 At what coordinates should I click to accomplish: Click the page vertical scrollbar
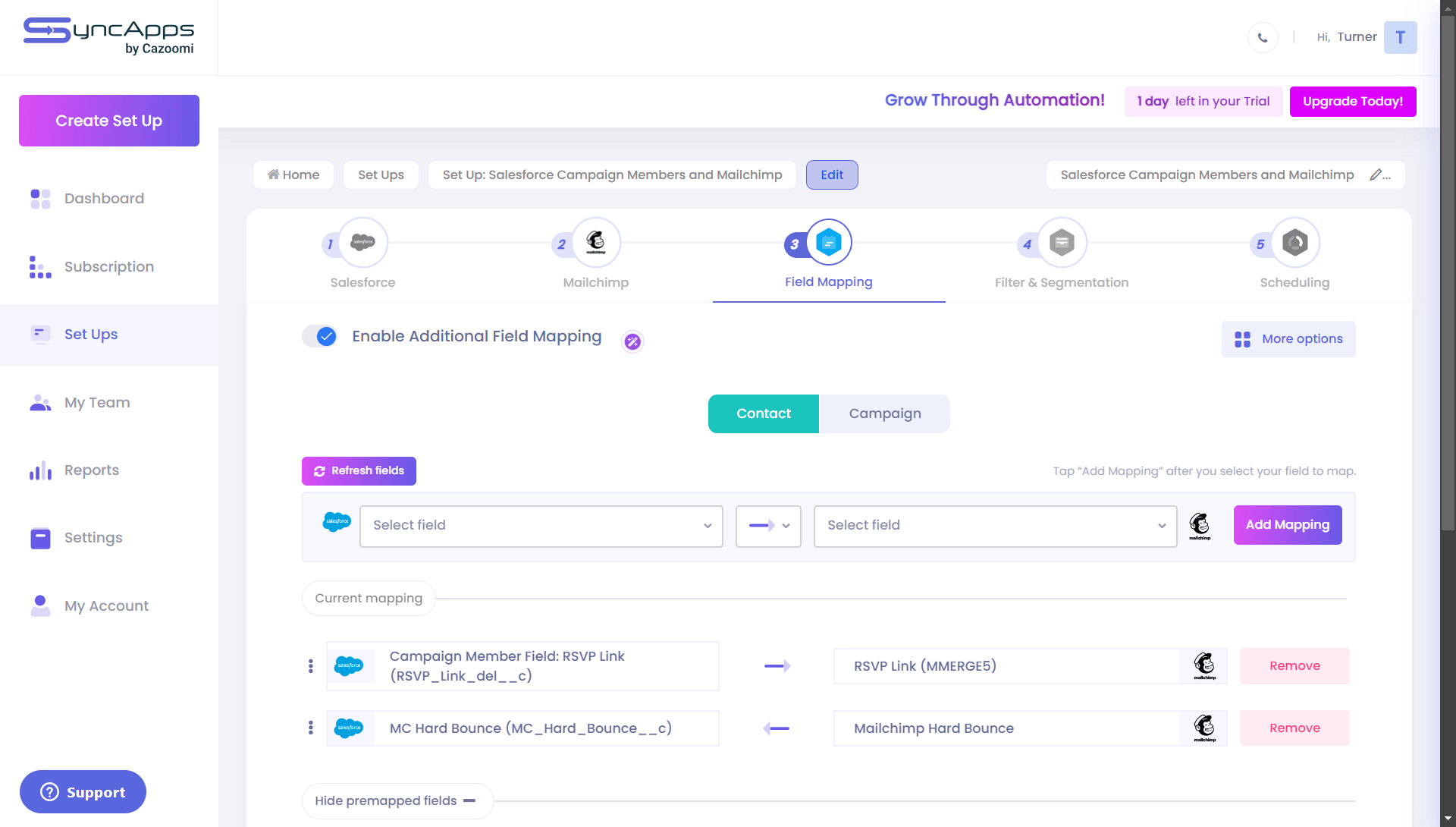point(1448,273)
